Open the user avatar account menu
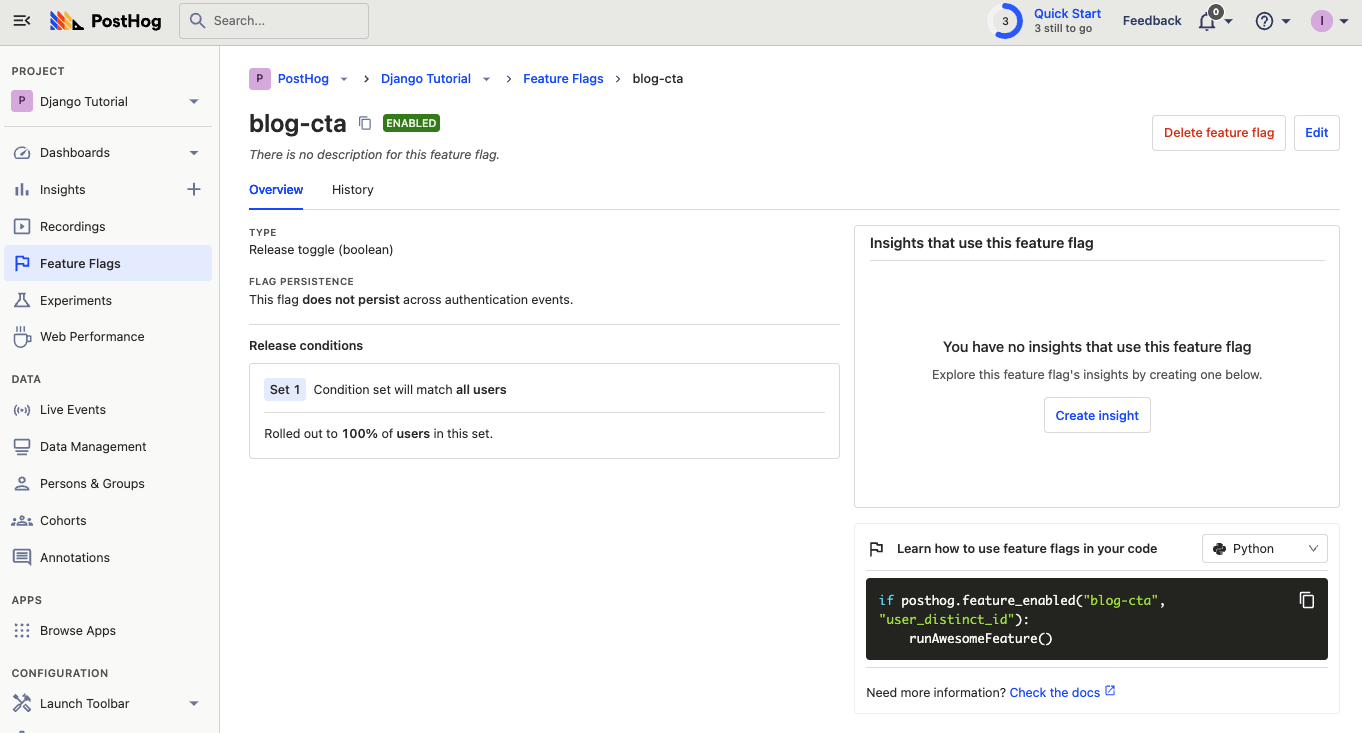Screen dimensions: 1362x733 [x=1322, y=21]
